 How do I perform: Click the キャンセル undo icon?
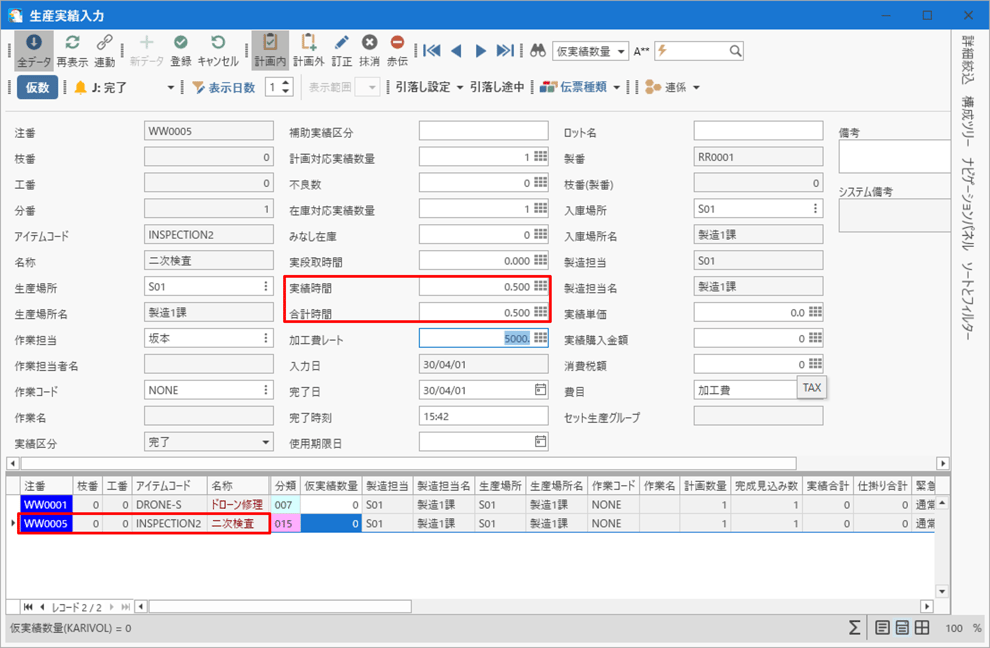[218, 43]
